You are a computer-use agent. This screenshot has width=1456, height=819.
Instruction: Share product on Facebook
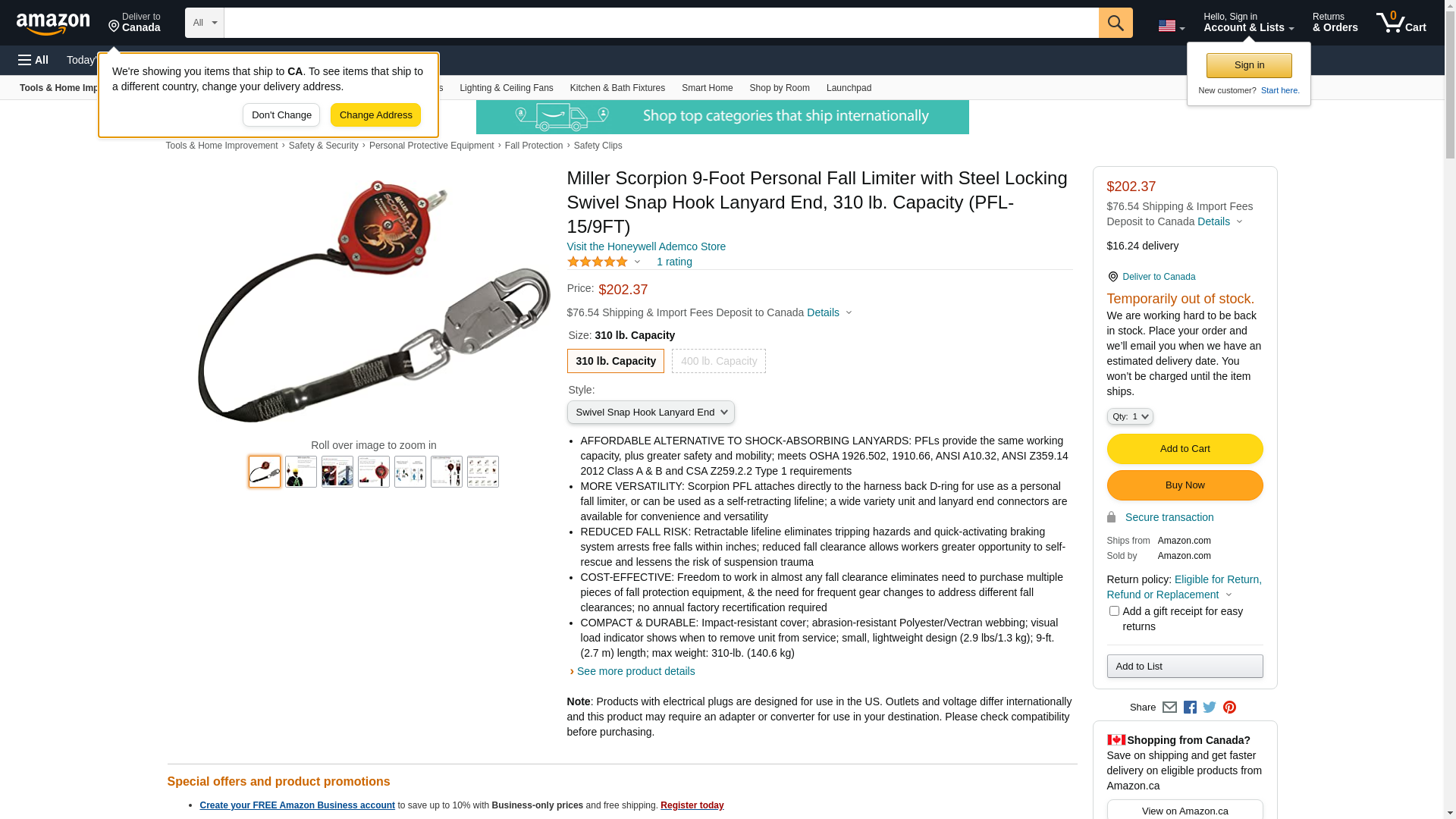point(1190,707)
